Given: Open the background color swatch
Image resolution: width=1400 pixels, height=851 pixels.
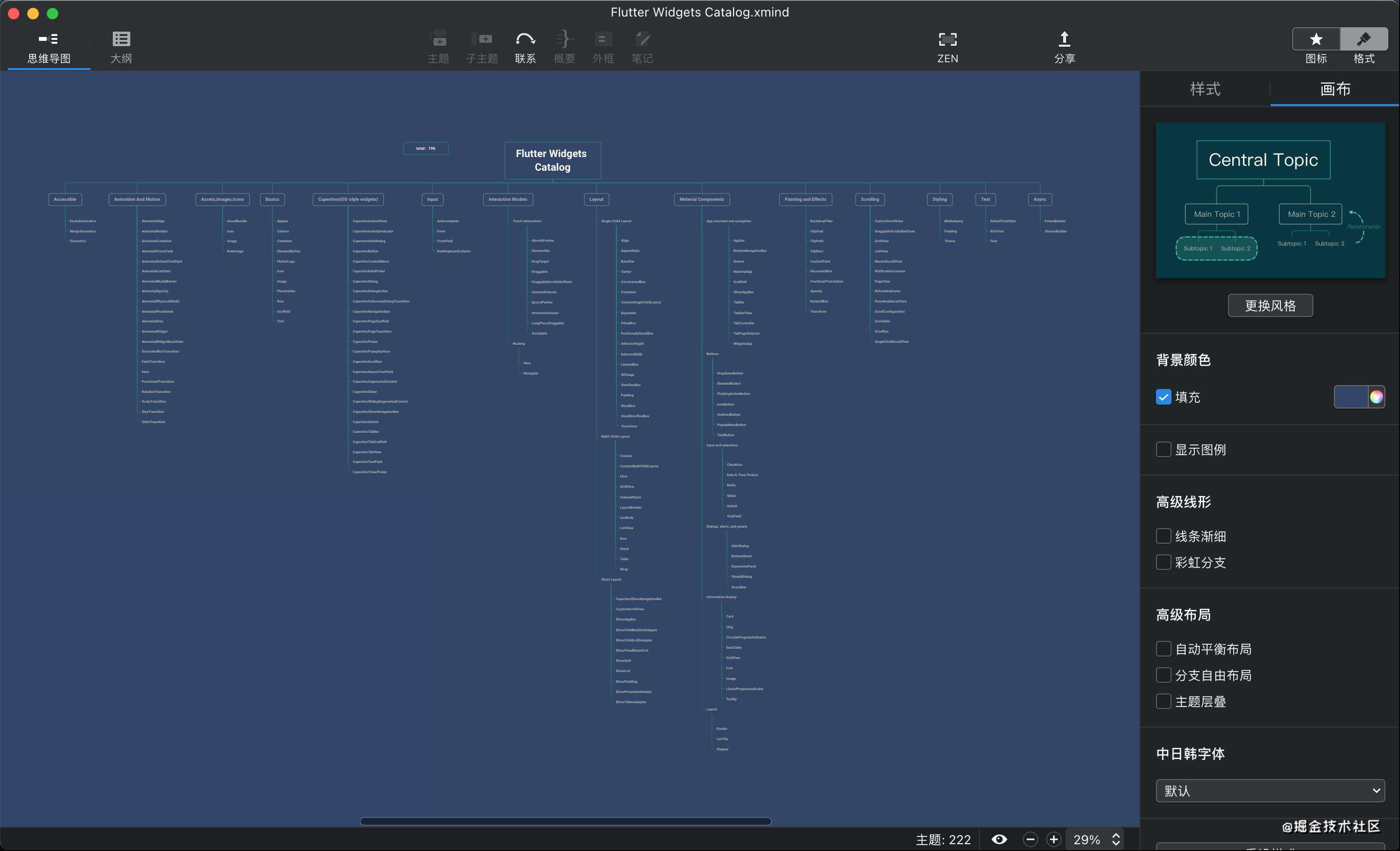Looking at the screenshot, I should click(x=1350, y=397).
